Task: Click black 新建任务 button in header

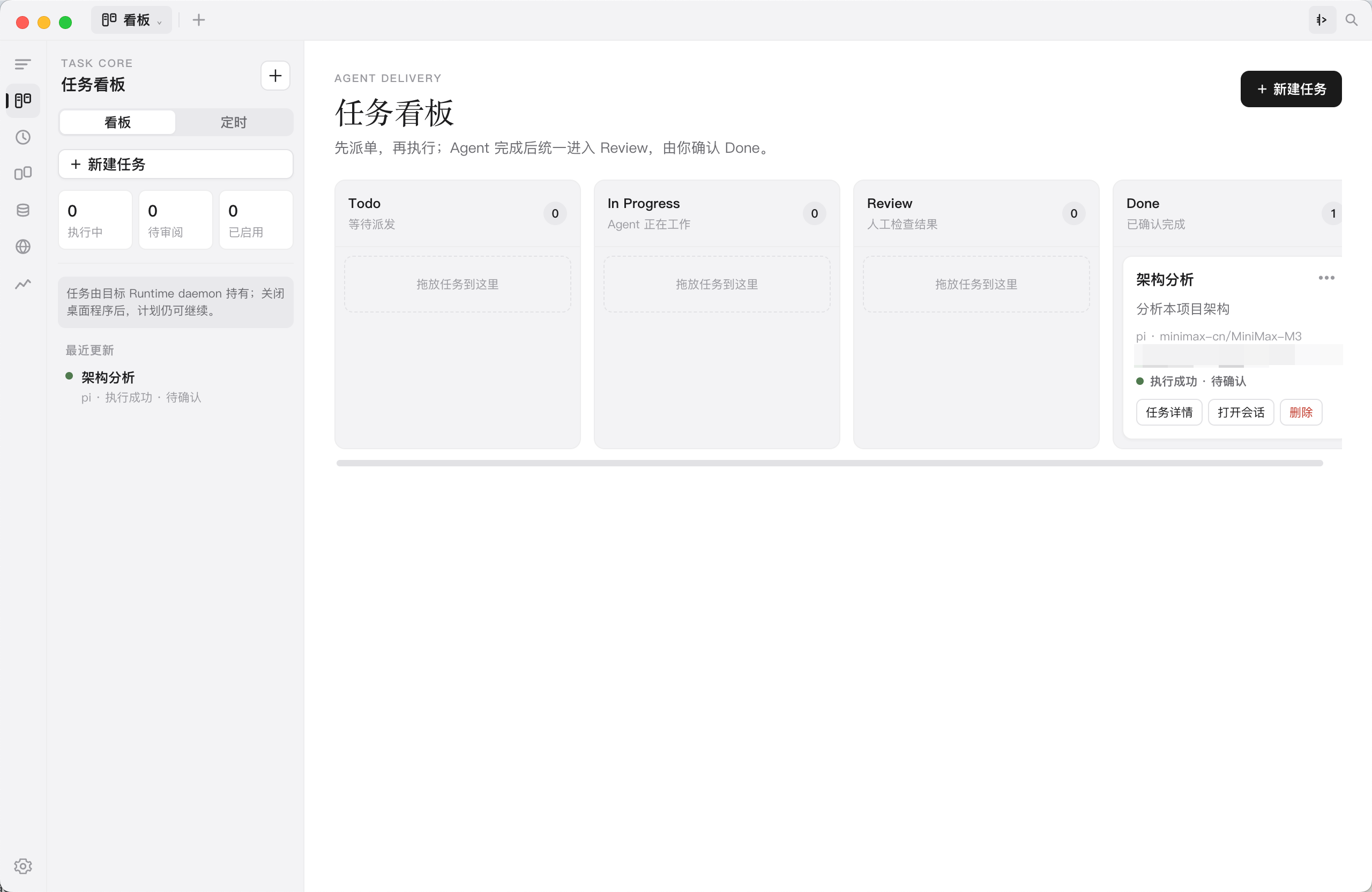Action: click(x=1290, y=89)
